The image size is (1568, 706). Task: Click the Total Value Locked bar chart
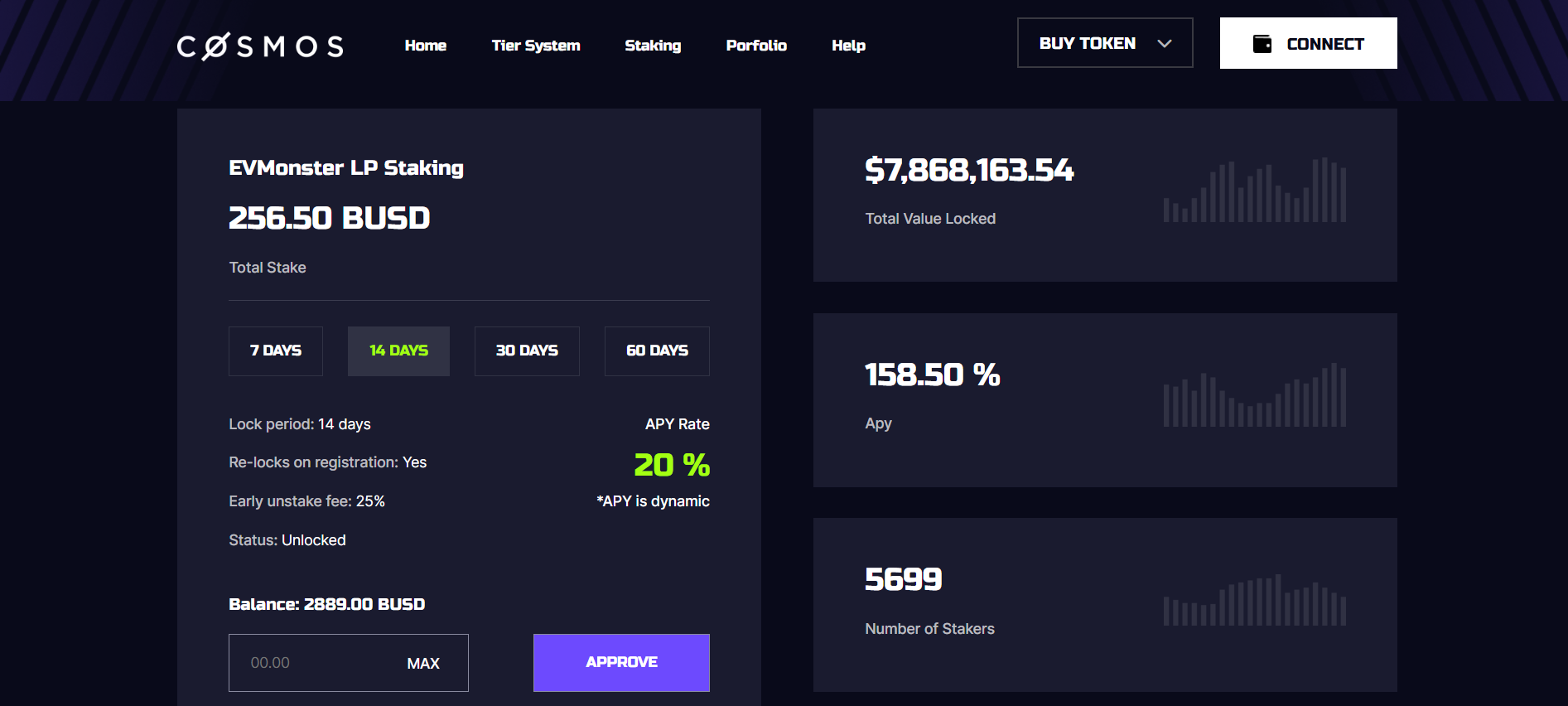point(1254,191)
